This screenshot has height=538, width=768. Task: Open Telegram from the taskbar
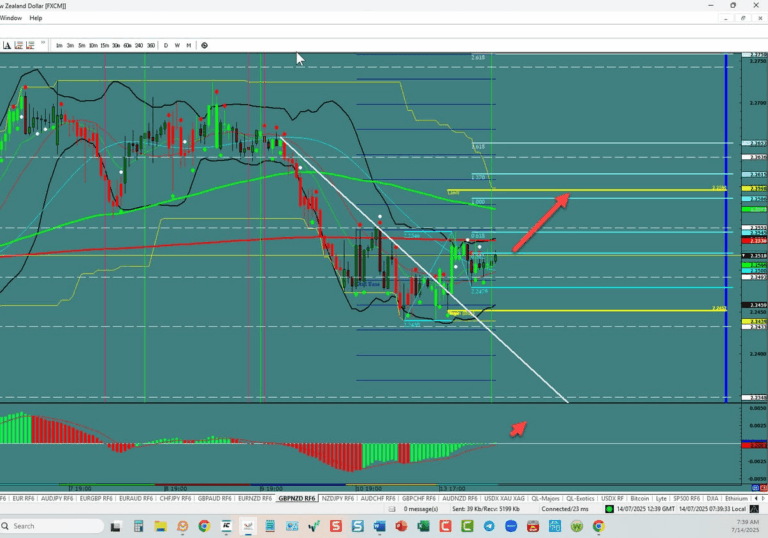(489, 526)
